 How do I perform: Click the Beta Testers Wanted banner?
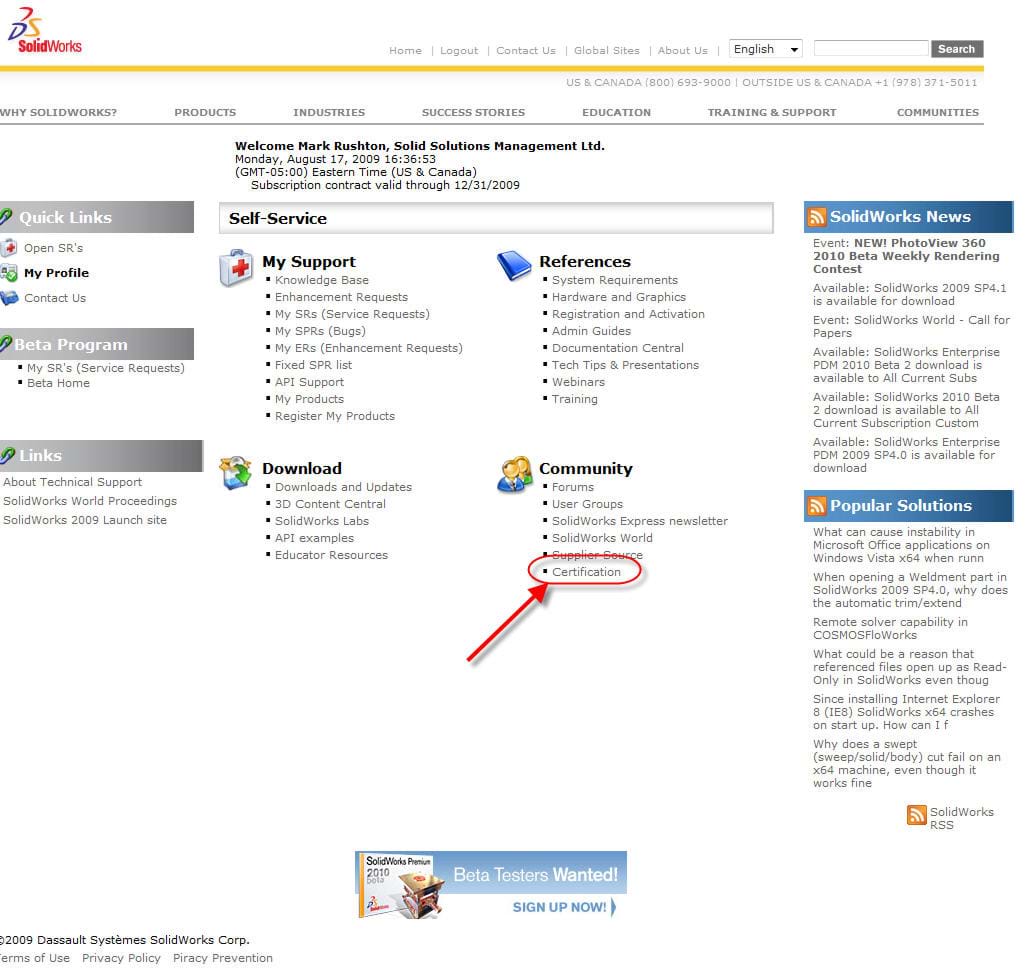point(490,884)
